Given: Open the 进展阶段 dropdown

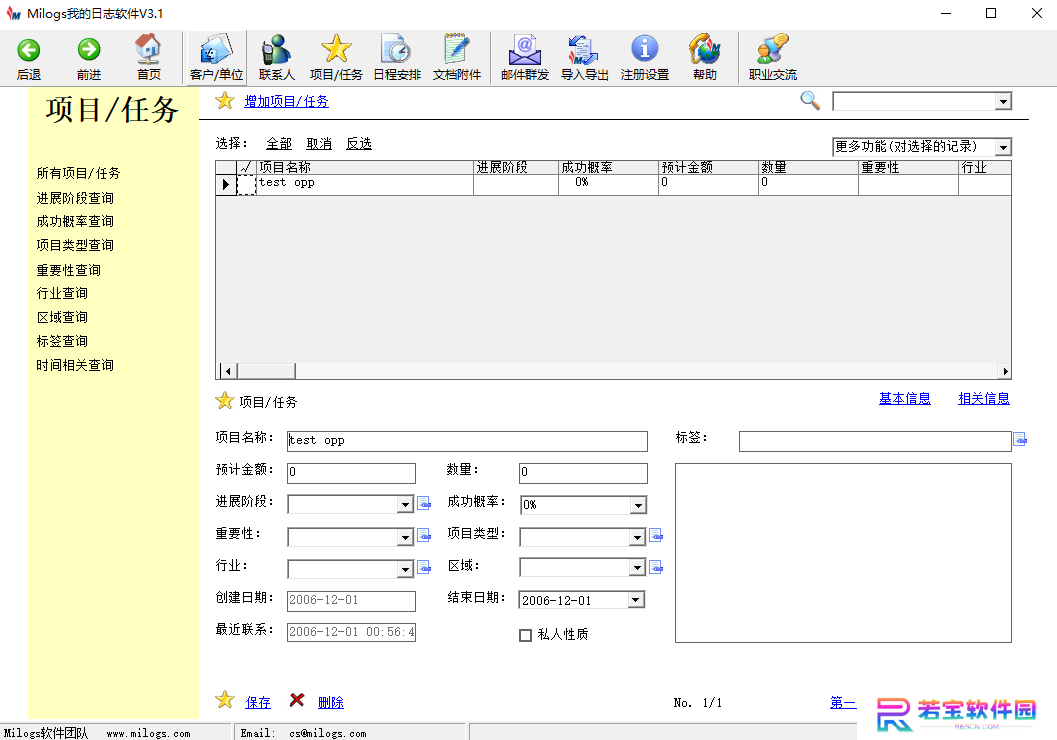Looking at the screenshot, I should tap(404, 504).
